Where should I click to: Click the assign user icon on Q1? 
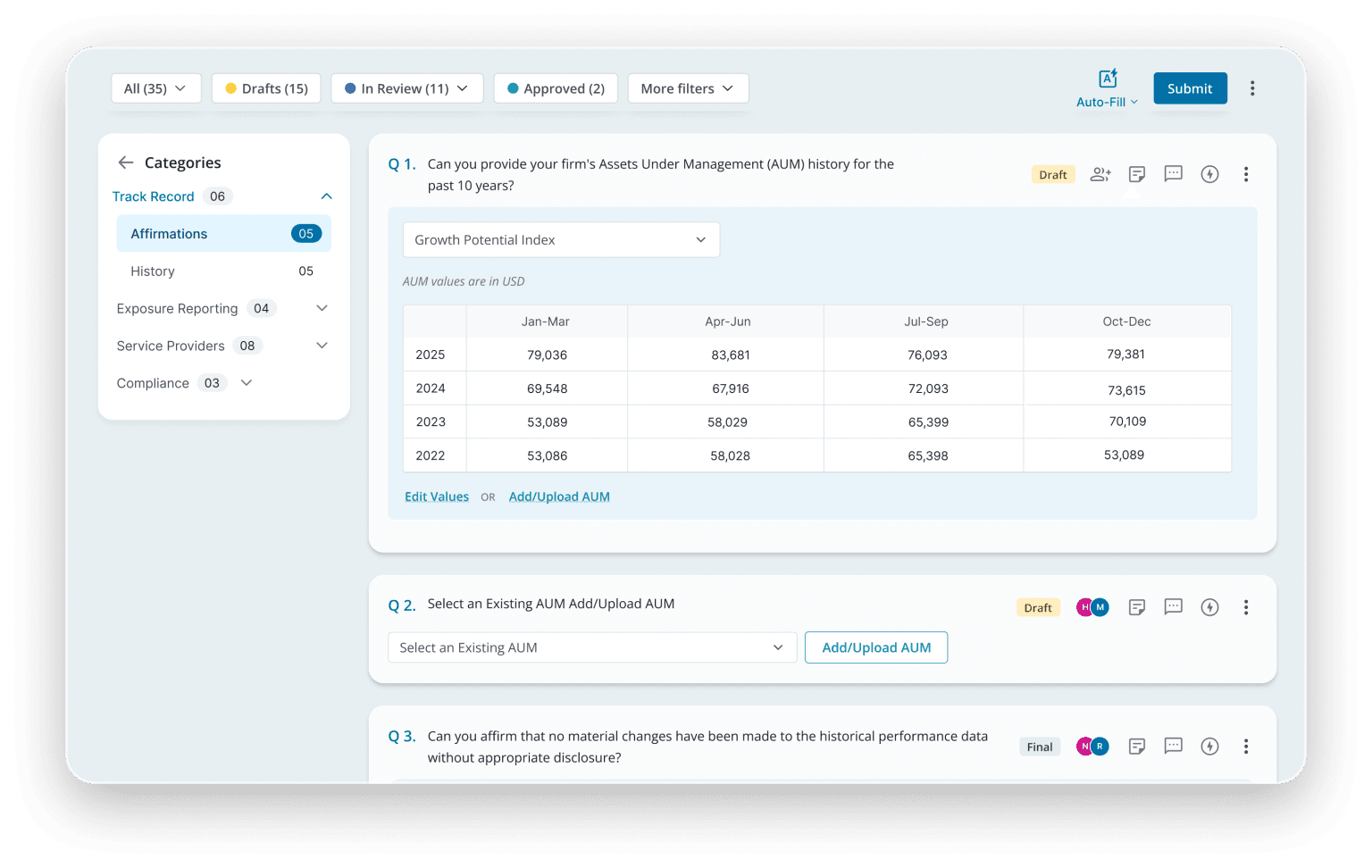click(x=1100, y=175)
